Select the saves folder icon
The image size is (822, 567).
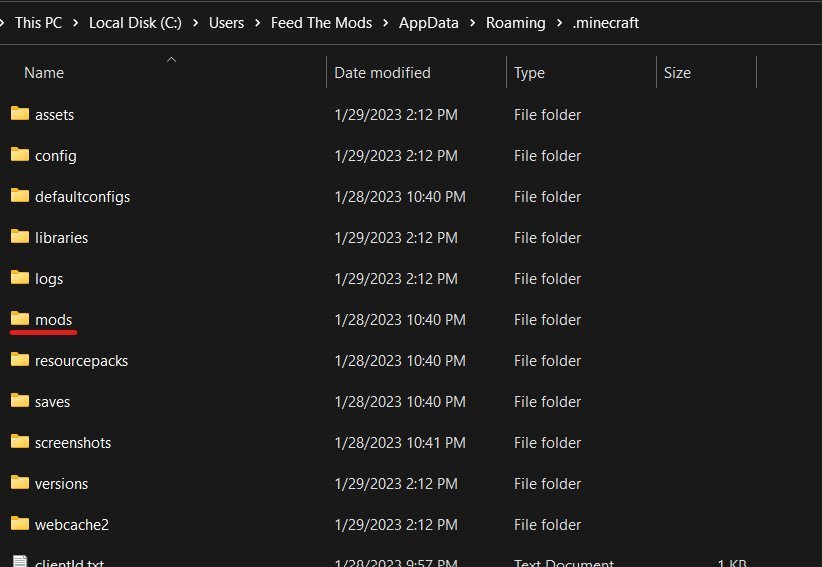(20, 400)
